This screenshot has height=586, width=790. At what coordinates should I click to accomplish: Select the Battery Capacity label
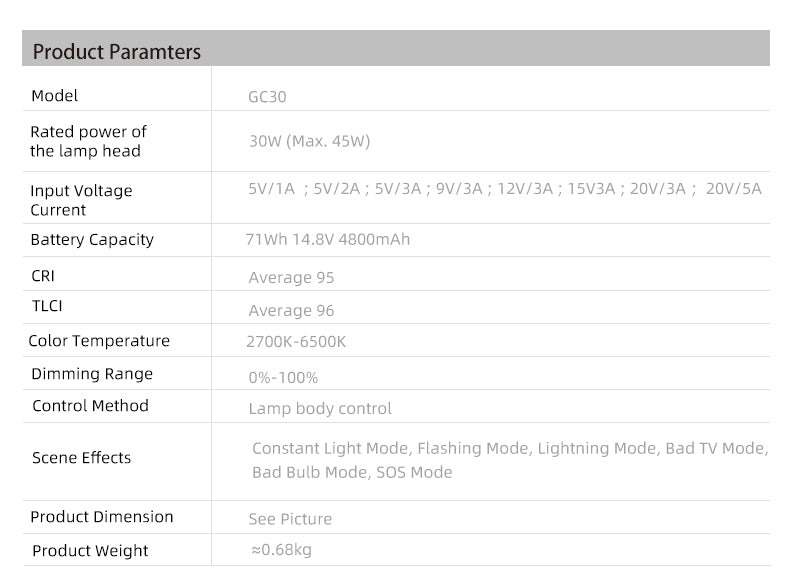[x=92, y=240]
